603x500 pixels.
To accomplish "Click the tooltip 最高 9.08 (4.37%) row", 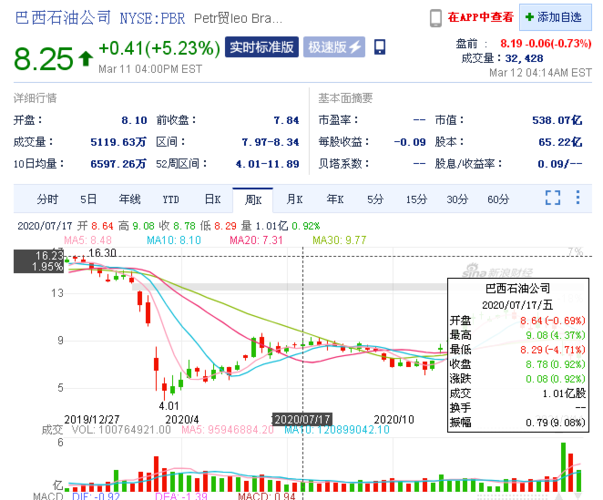I will point(518,335).
